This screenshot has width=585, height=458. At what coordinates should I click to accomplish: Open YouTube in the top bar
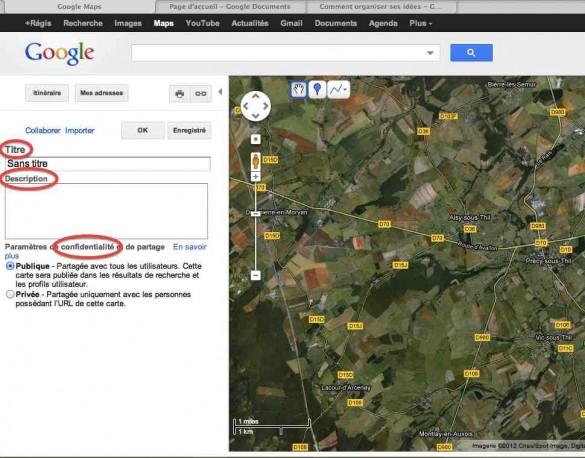[203, 23]
